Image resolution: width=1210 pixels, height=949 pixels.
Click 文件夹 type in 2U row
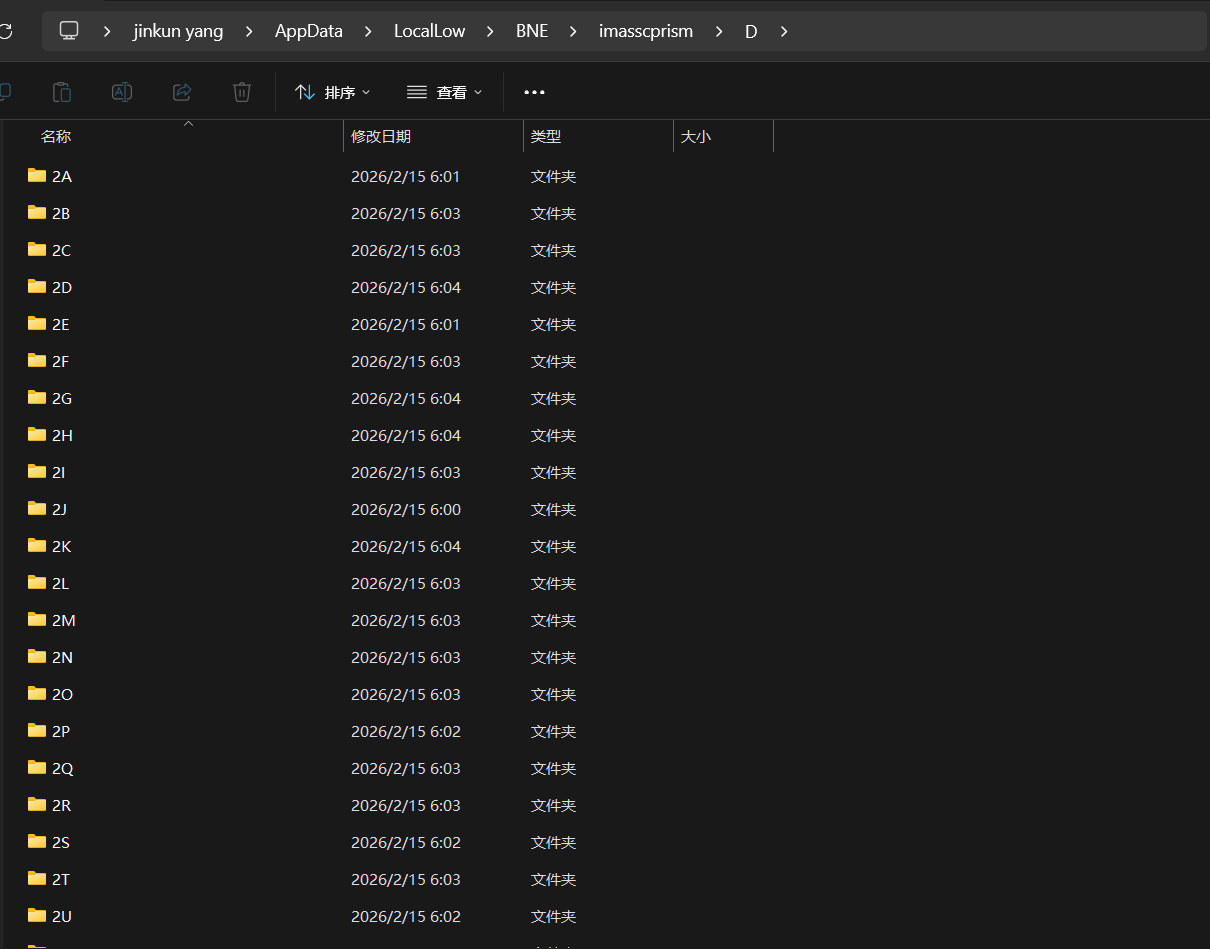(x=554, y=917)
